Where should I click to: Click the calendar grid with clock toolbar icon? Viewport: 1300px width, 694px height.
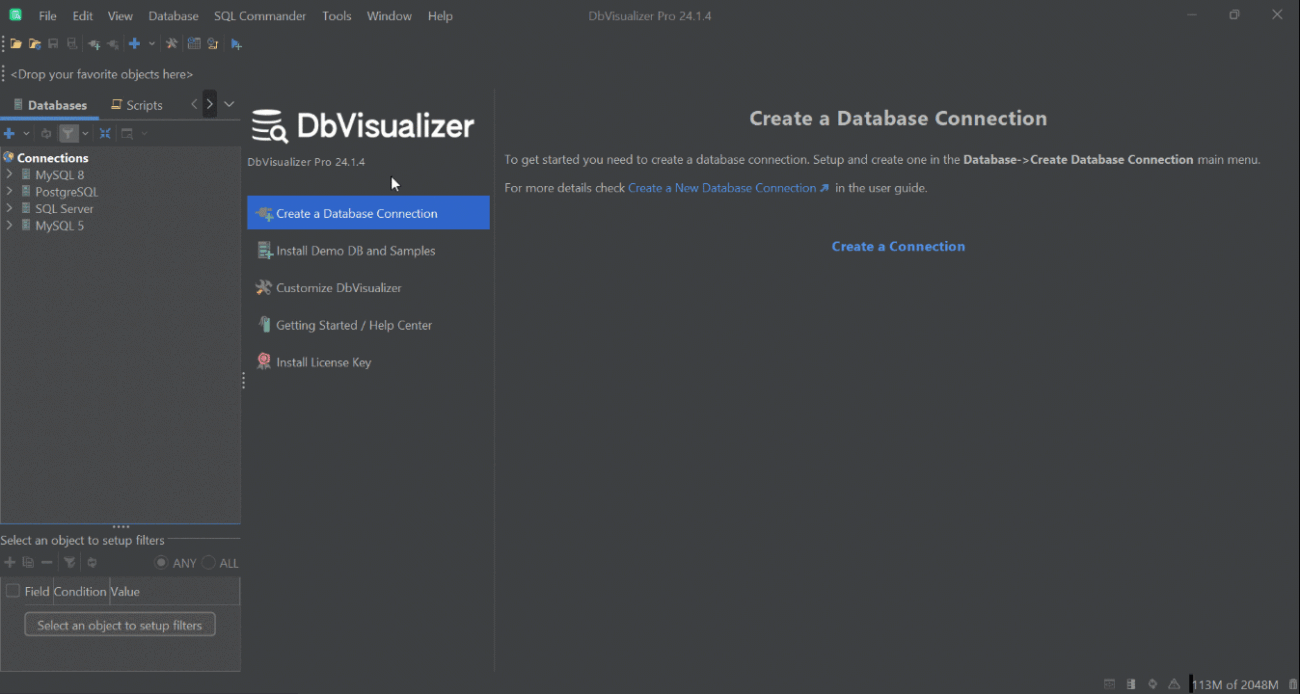click(194, 44)
